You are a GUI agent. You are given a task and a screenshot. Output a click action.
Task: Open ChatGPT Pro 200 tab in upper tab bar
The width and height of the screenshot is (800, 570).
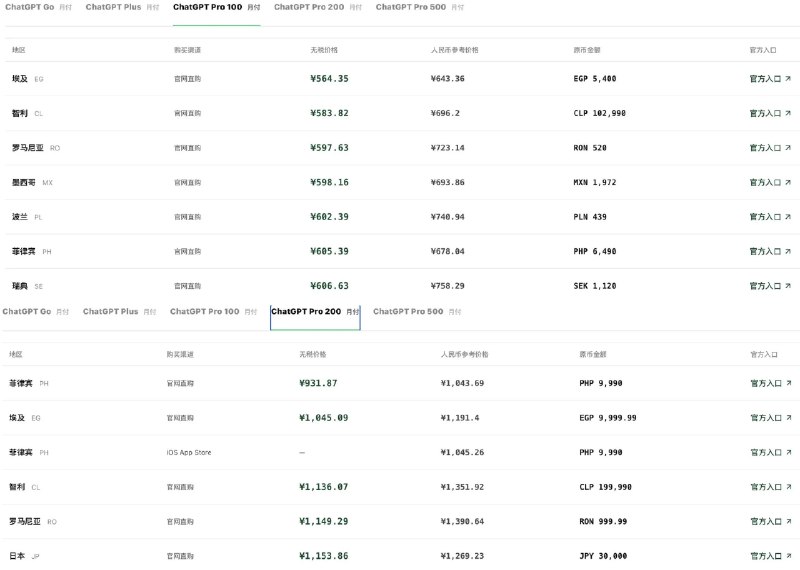[318, 7]
